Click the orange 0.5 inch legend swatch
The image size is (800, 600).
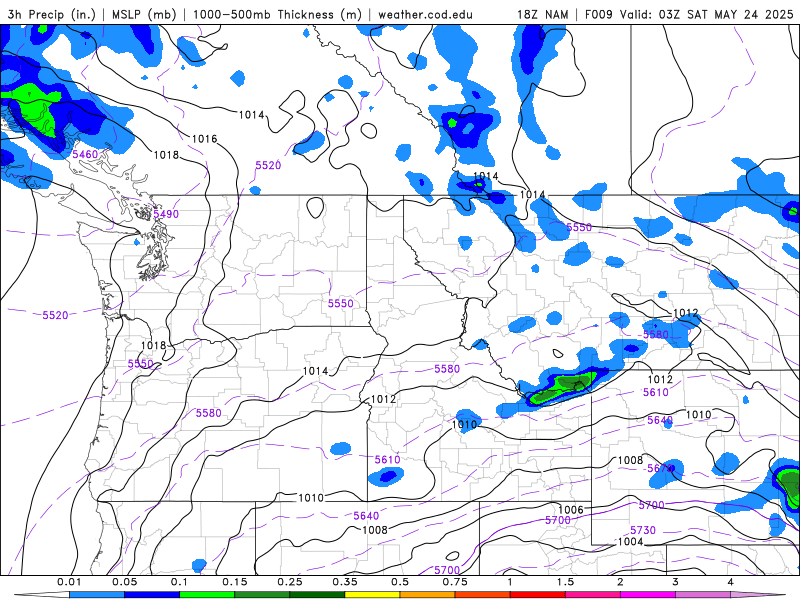point(428,595)
